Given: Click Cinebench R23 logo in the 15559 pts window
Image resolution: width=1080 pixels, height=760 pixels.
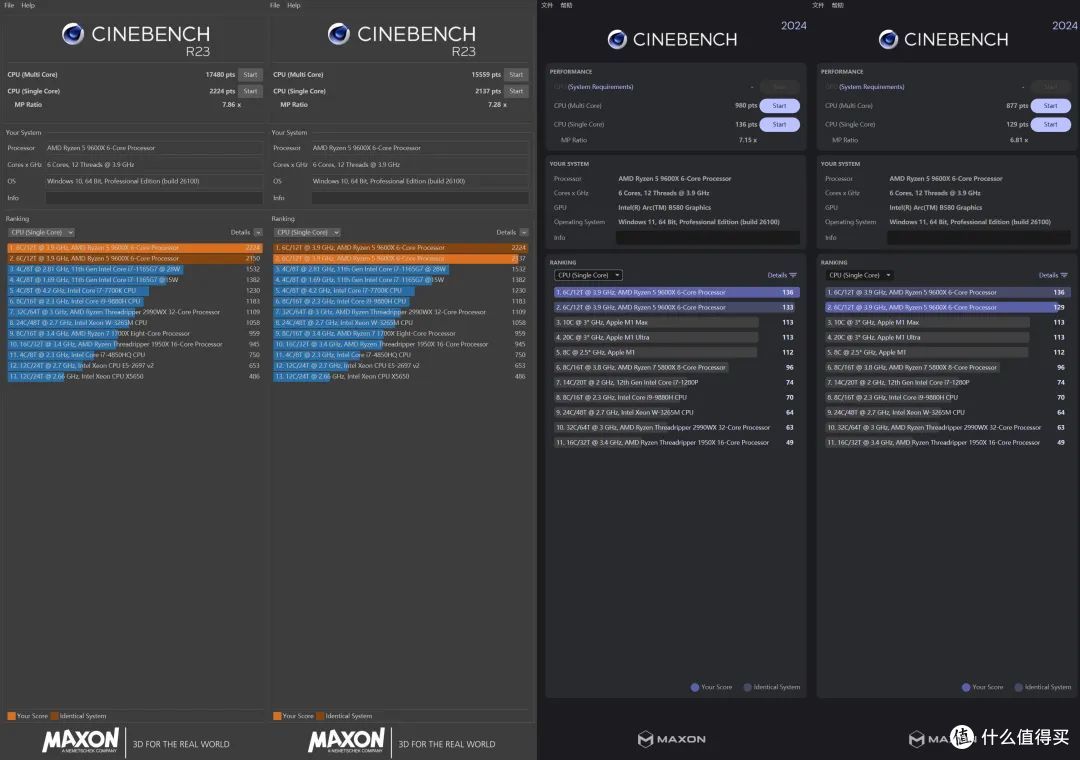Looking at the screenshot, I should tap(402, 40).
